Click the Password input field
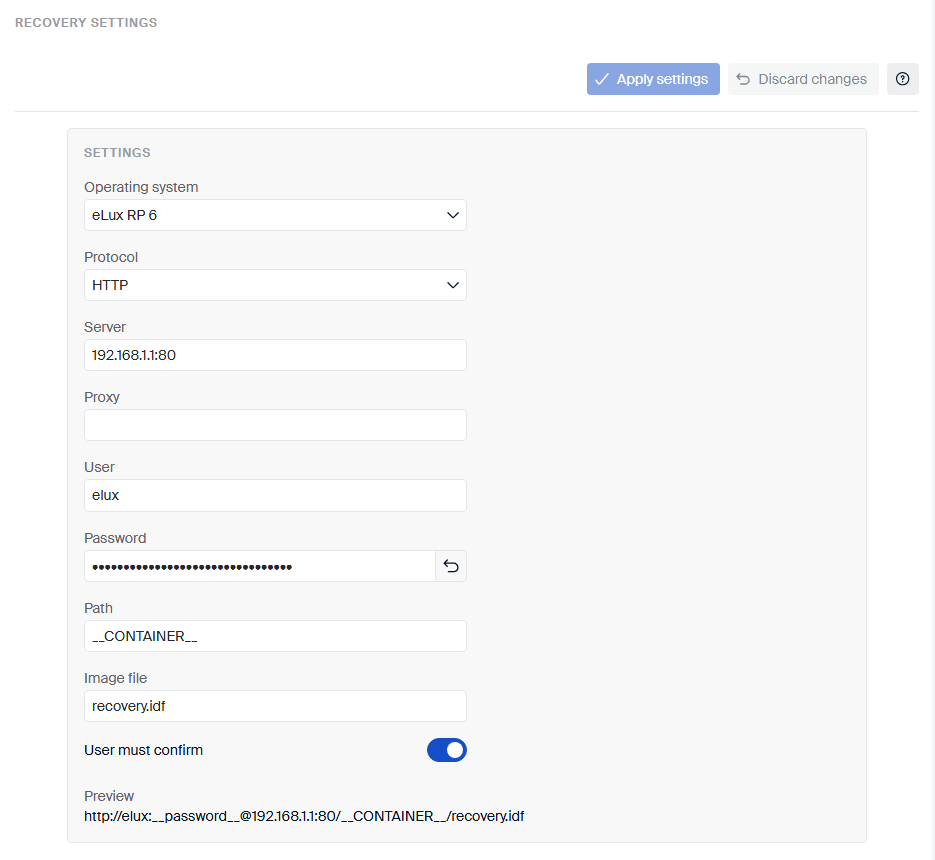This screenshot has width=935, height=860. pyautogui.click(x=260, y=566)
